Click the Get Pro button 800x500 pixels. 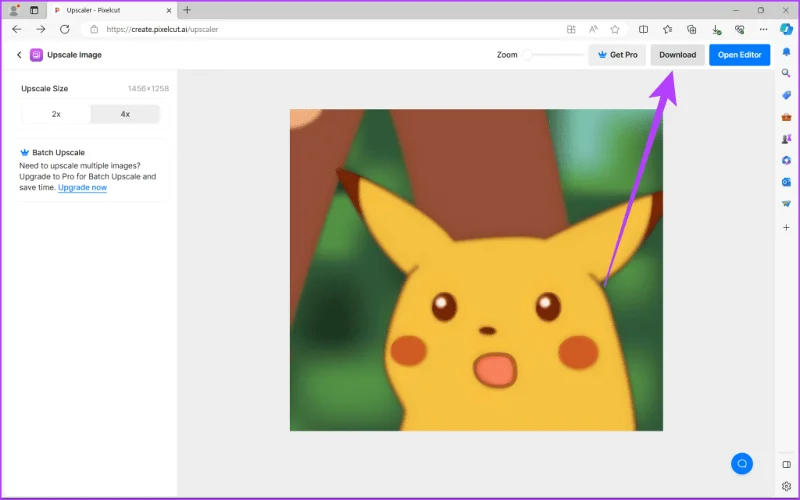coord(617,55)
